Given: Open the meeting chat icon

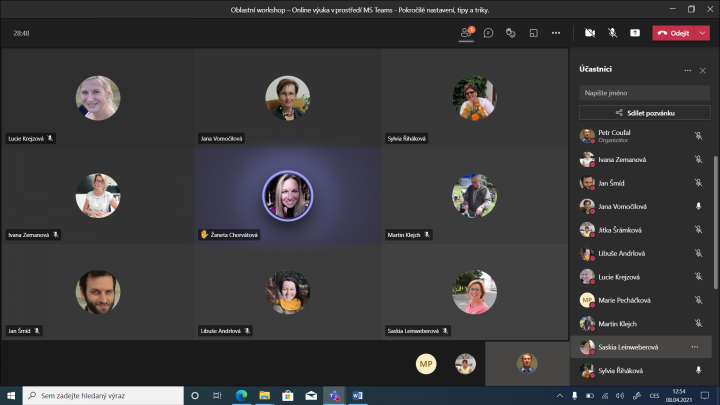Looking at the screenshot, I should click(x=488, y=33).
